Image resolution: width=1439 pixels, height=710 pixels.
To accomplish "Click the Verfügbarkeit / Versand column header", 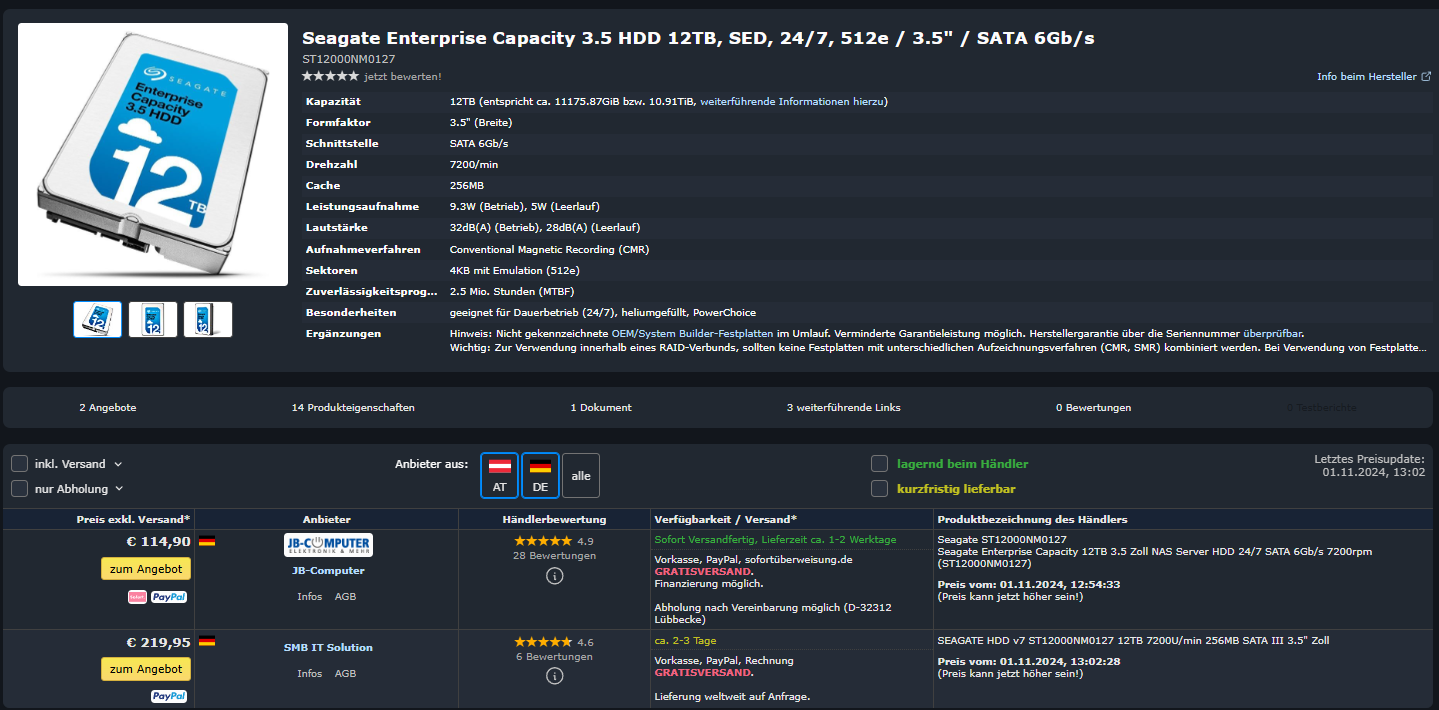I will coord(726,519).
